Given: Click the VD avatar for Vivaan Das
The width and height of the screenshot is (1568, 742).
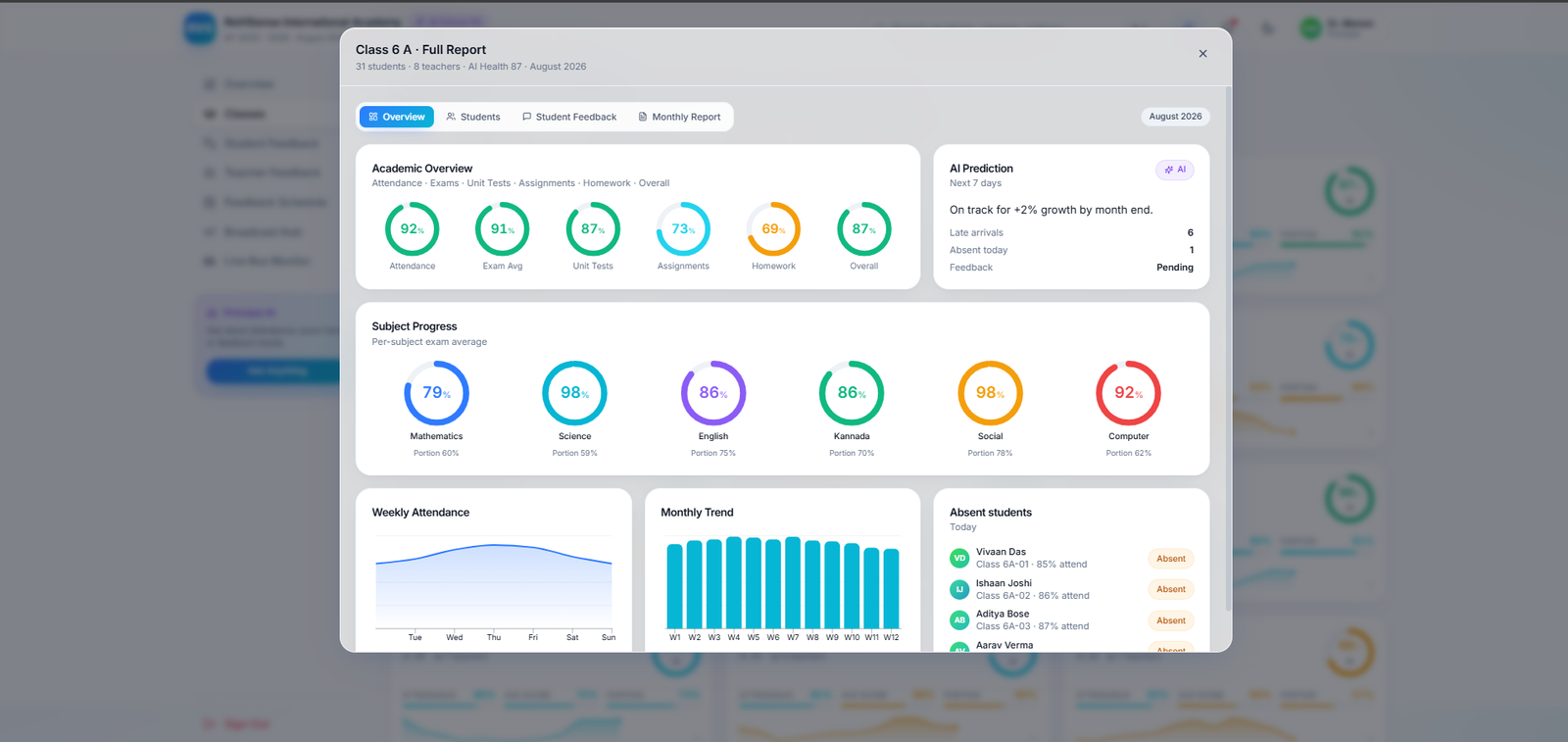Looking at the screenshot, I should tap(959, 559).
